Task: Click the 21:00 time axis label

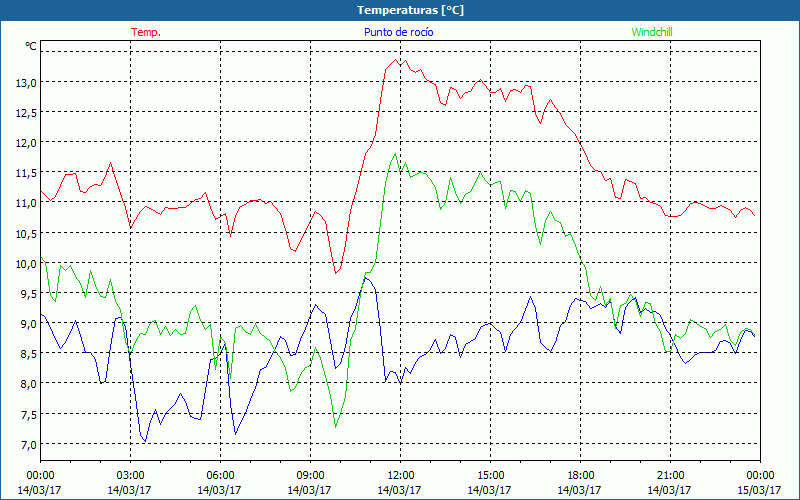Action: pos(670,476)
